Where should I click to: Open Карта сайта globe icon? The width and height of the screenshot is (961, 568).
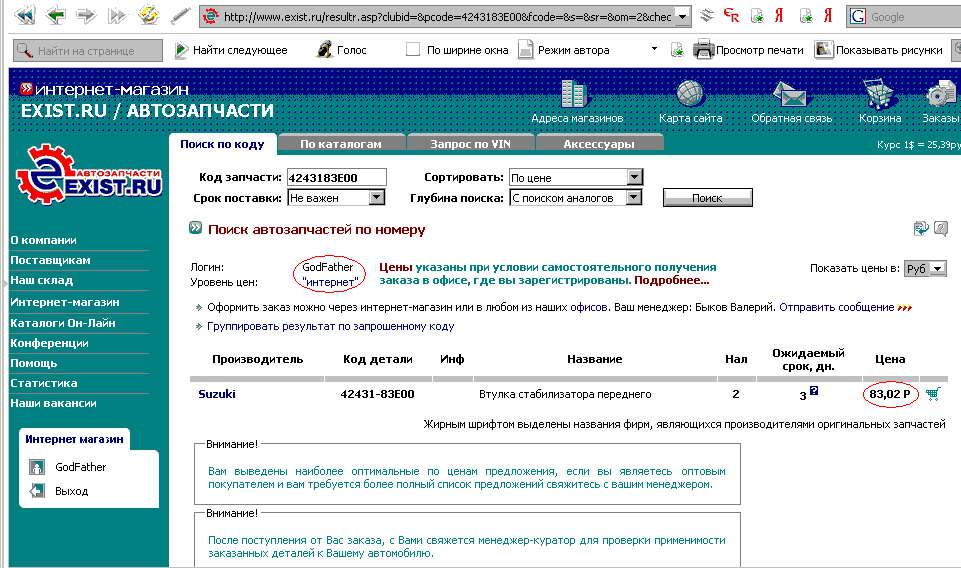(690, 95)
